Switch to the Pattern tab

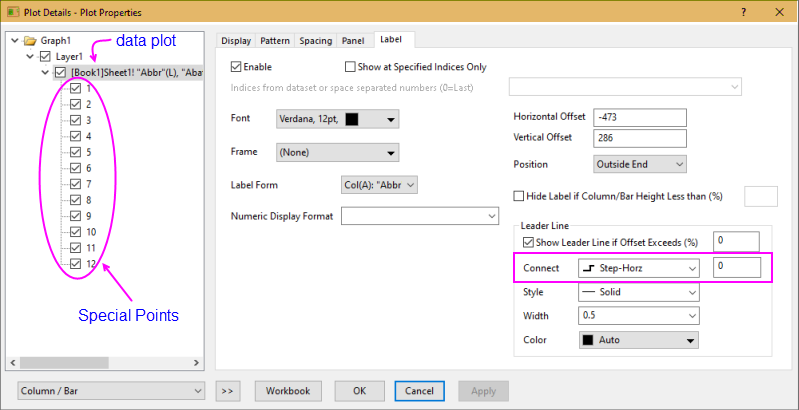click(x=275, y=41)
